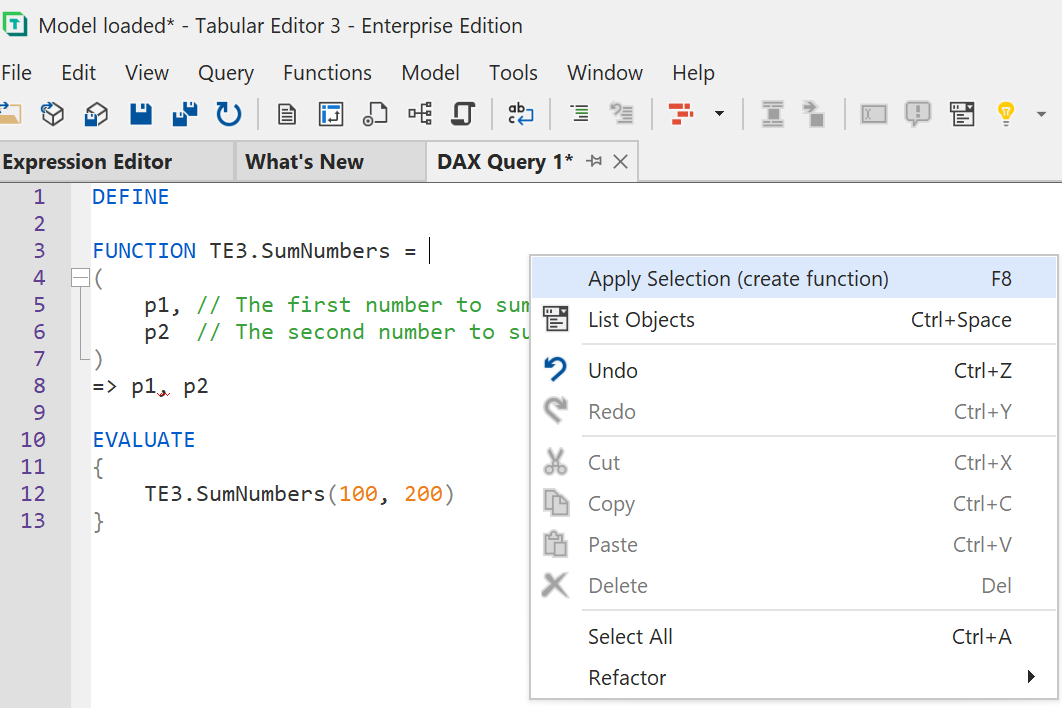Open the Model menu
This screenshot has height=708, width=1062.
(x=430, y=72)
